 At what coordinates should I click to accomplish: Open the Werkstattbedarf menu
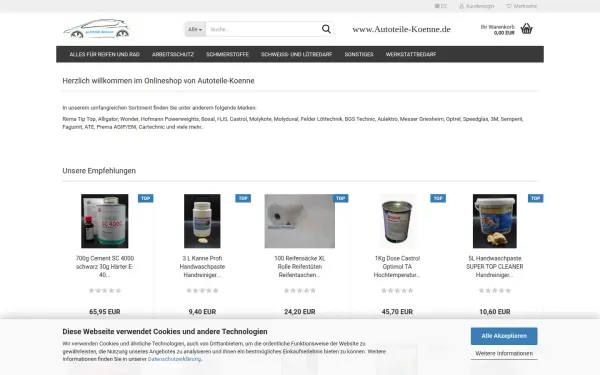click(411, 54)
